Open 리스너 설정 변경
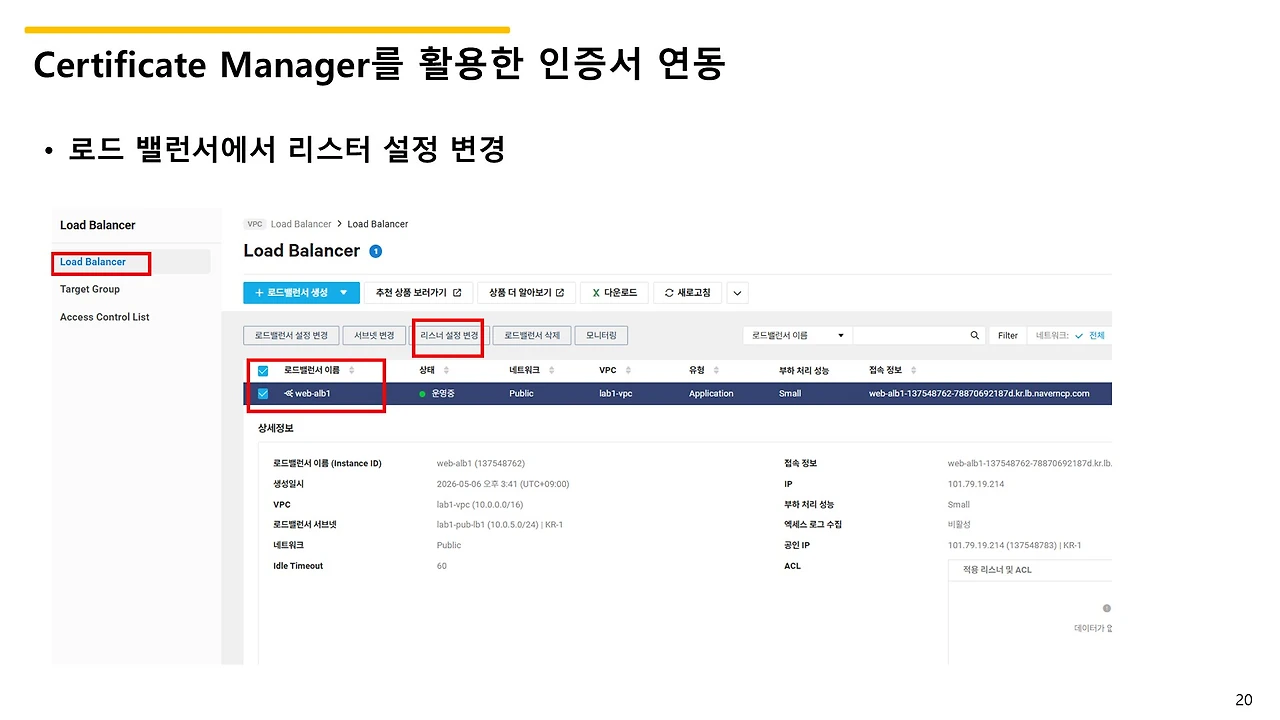1280x720 pixels. coord(449,336)
